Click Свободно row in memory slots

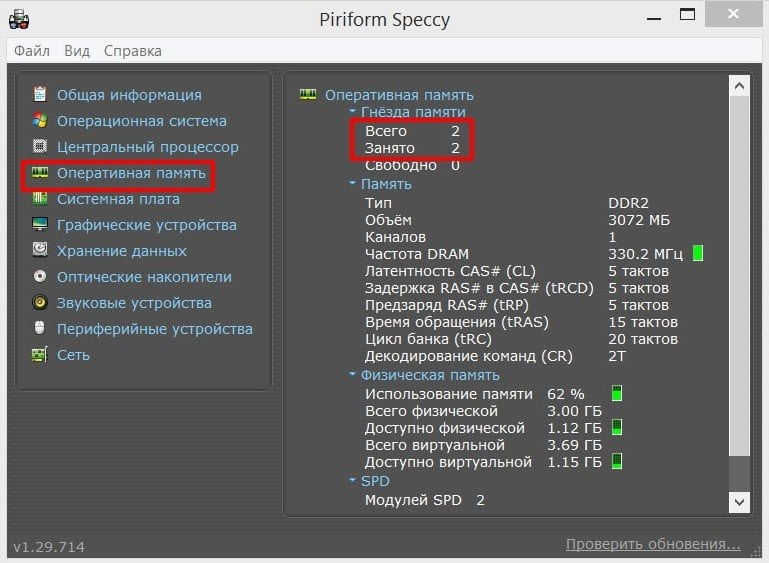(412, 165)
